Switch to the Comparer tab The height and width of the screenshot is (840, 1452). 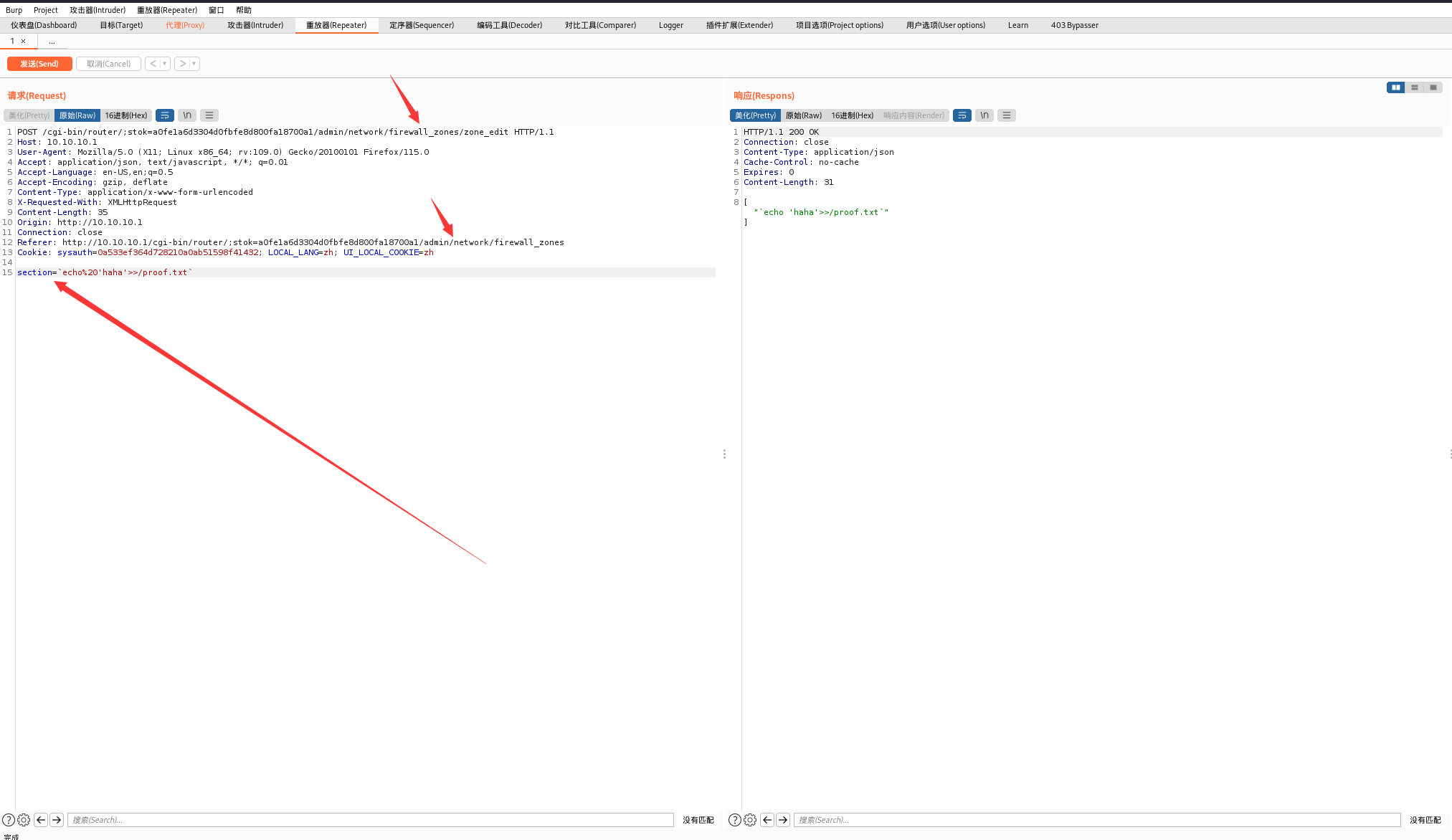[x=600, y=25]
